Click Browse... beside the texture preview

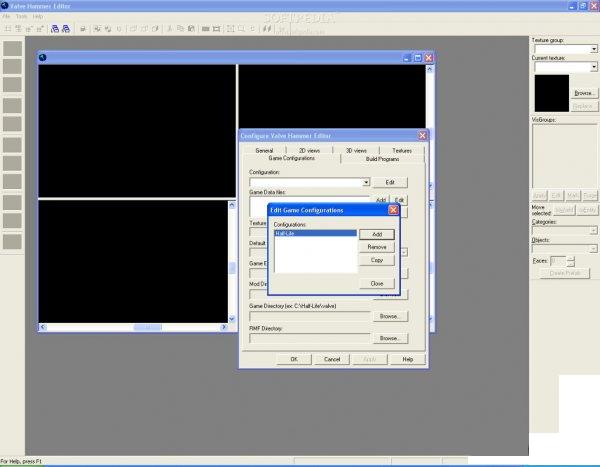click(x=584, y=93)
